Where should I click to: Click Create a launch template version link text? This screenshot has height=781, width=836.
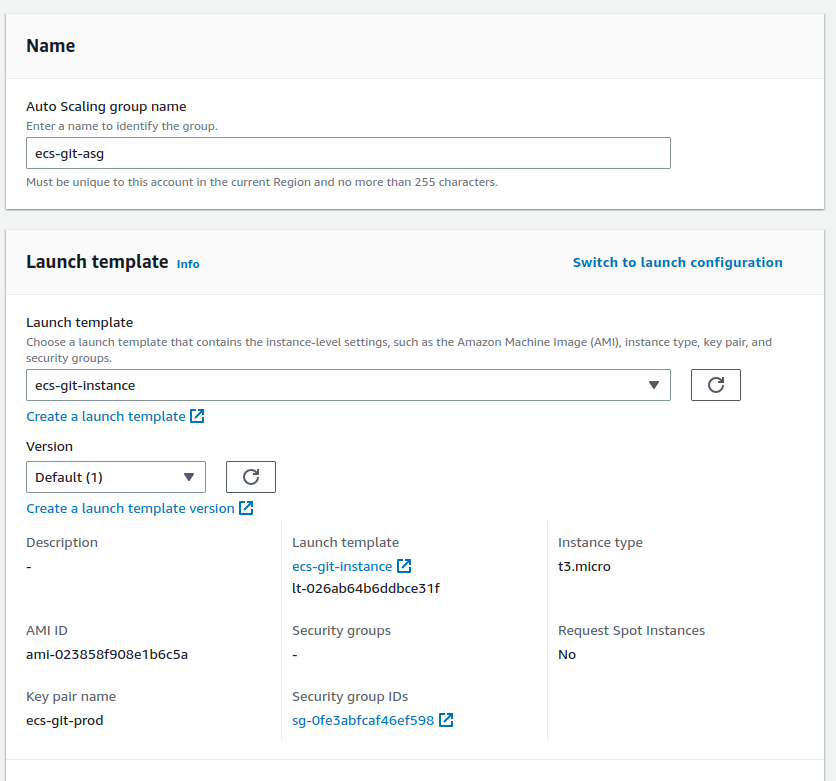click(x=130, y=508)
